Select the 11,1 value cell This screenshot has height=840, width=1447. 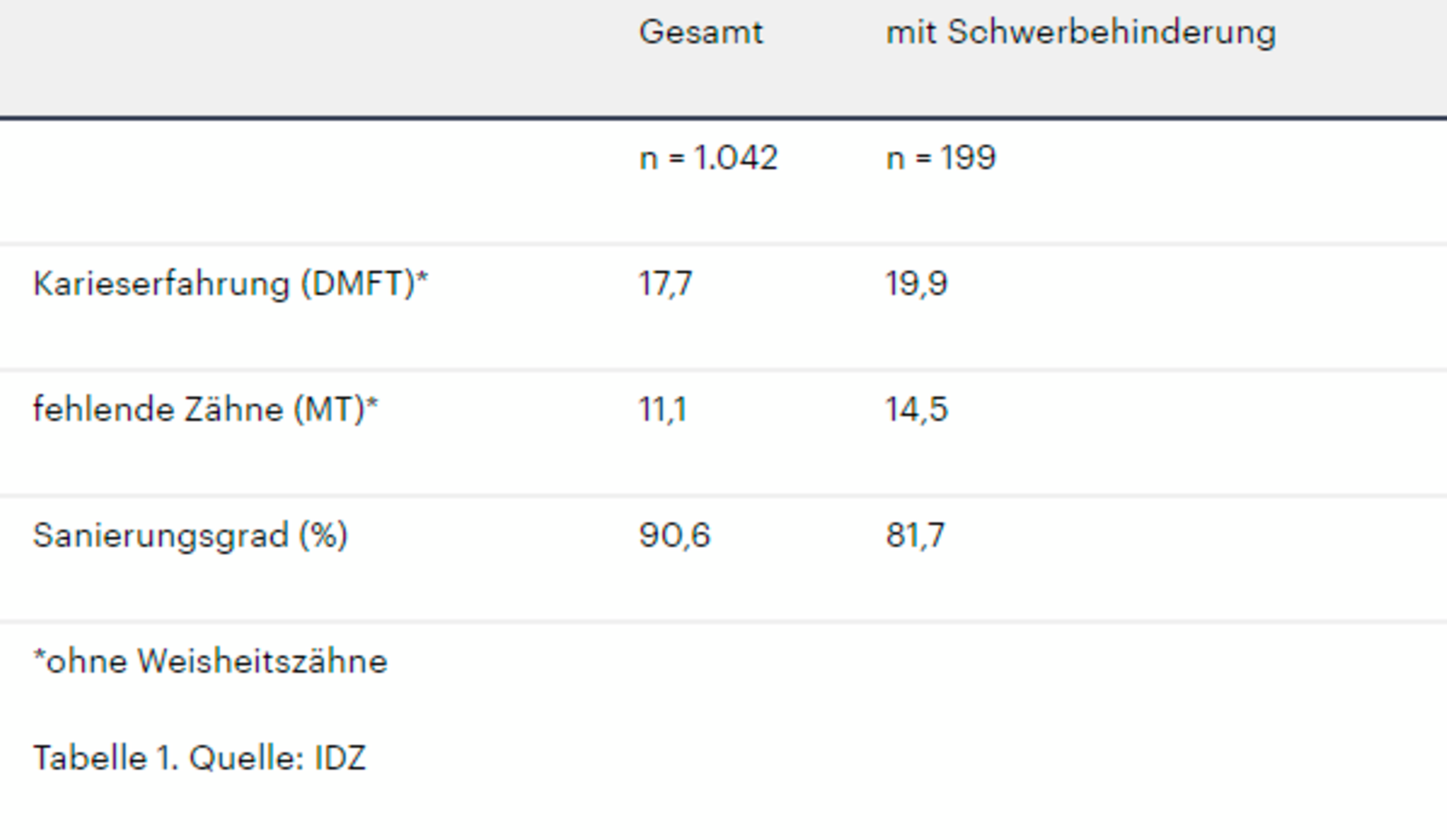663,410
